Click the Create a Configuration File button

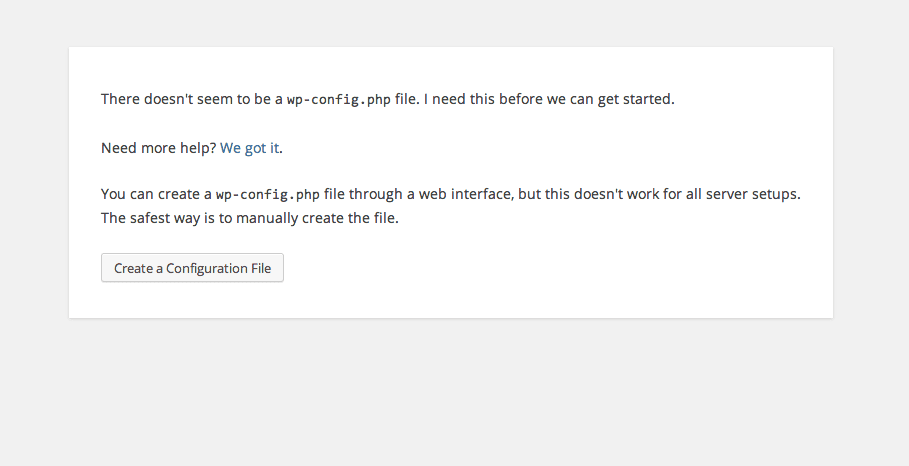click(192, 268)
